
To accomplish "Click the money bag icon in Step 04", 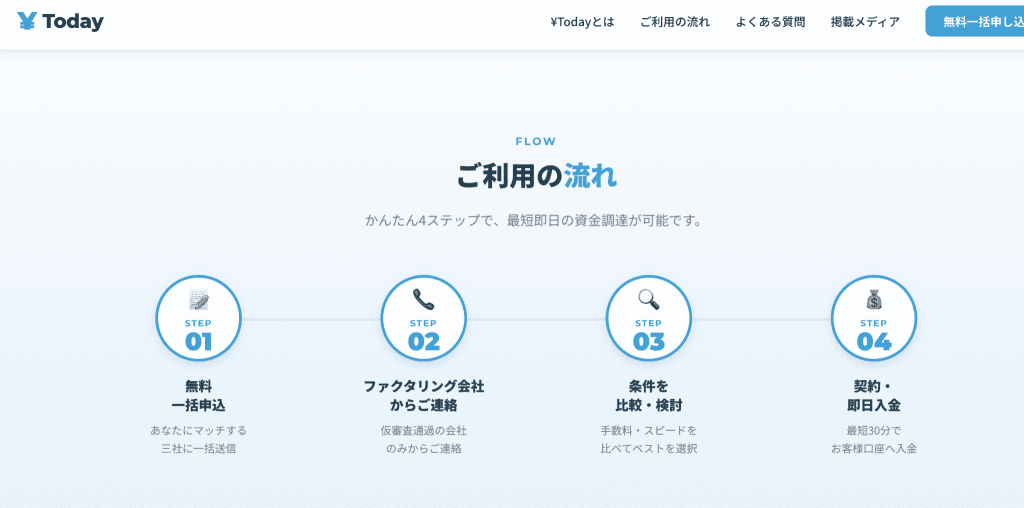I will coord(874,299).
